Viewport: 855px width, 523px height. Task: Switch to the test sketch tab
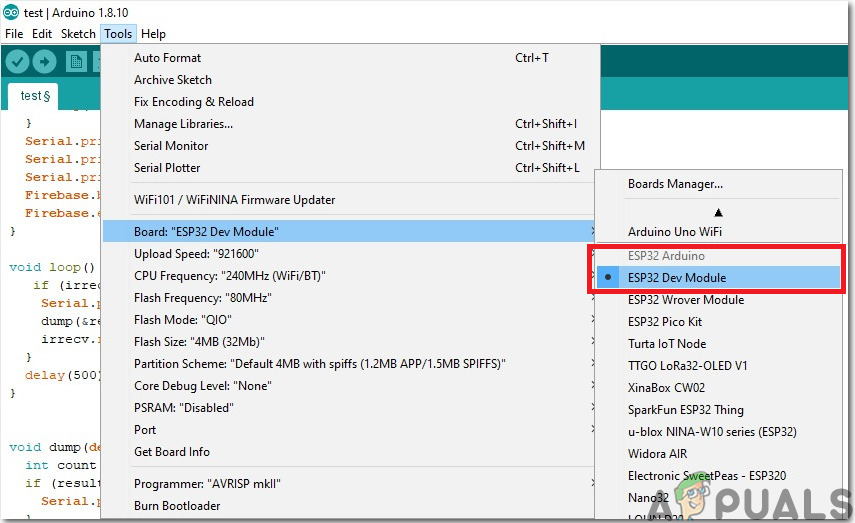(x=34, y=96)
